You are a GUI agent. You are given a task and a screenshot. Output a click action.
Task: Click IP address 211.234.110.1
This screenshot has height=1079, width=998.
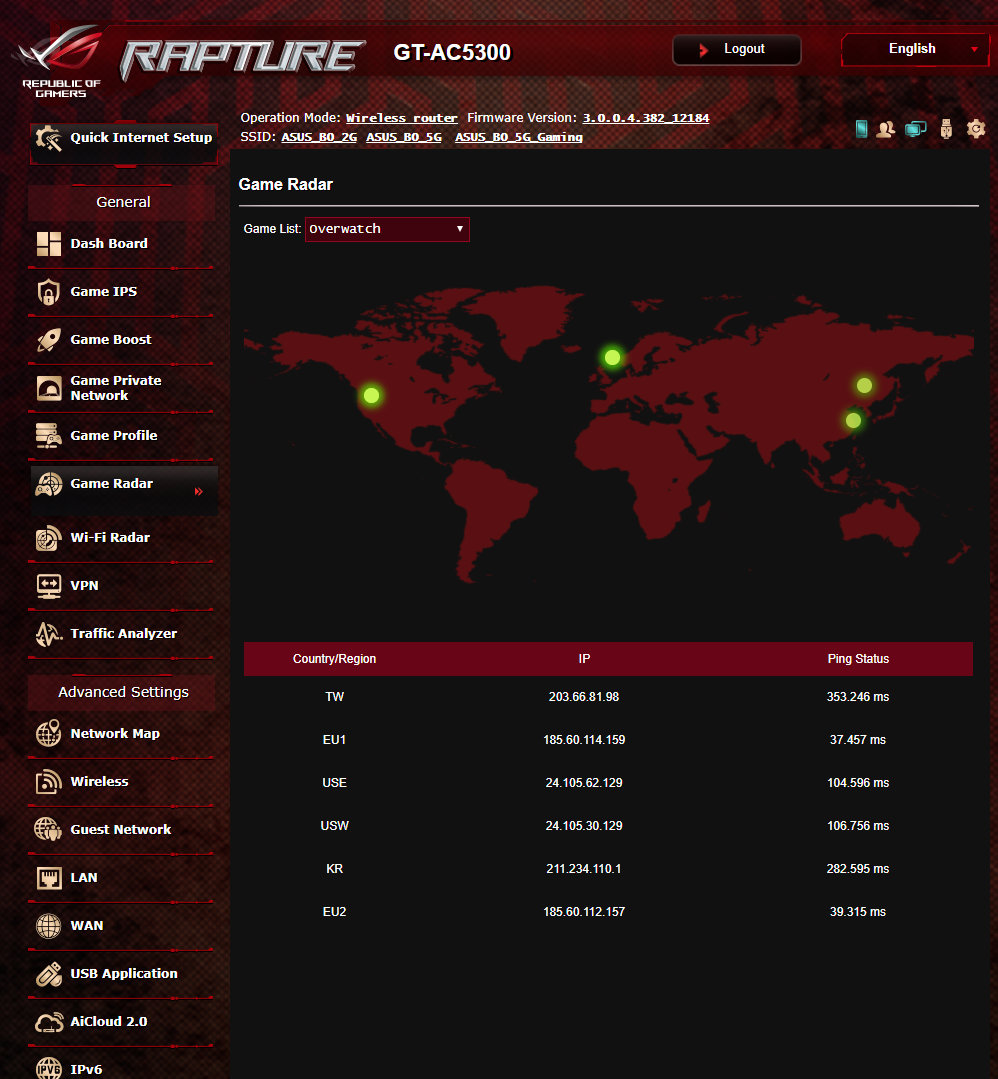(x=584, y=869)
